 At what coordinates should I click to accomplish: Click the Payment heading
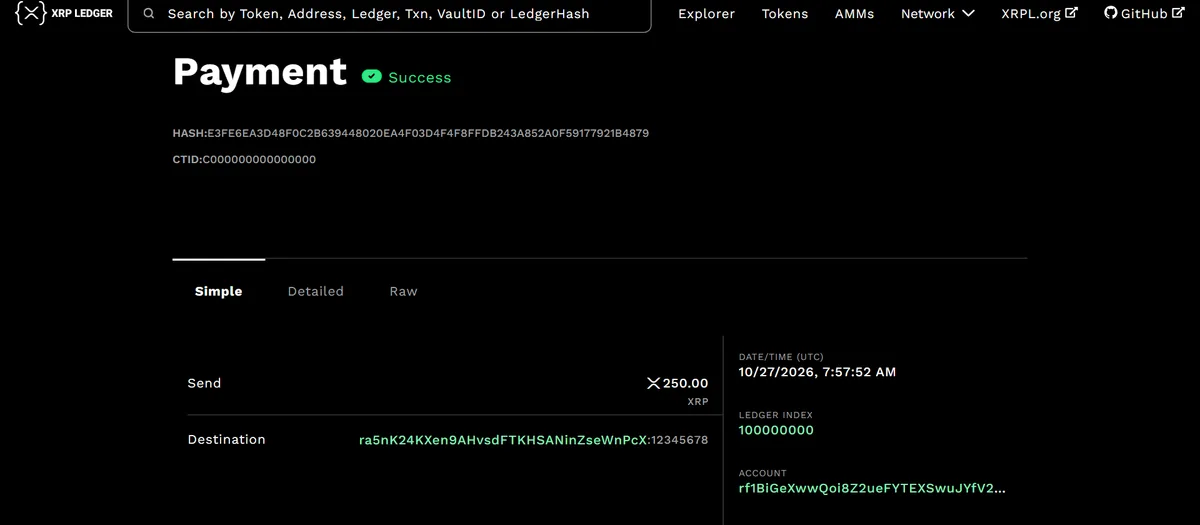(260, 72)
